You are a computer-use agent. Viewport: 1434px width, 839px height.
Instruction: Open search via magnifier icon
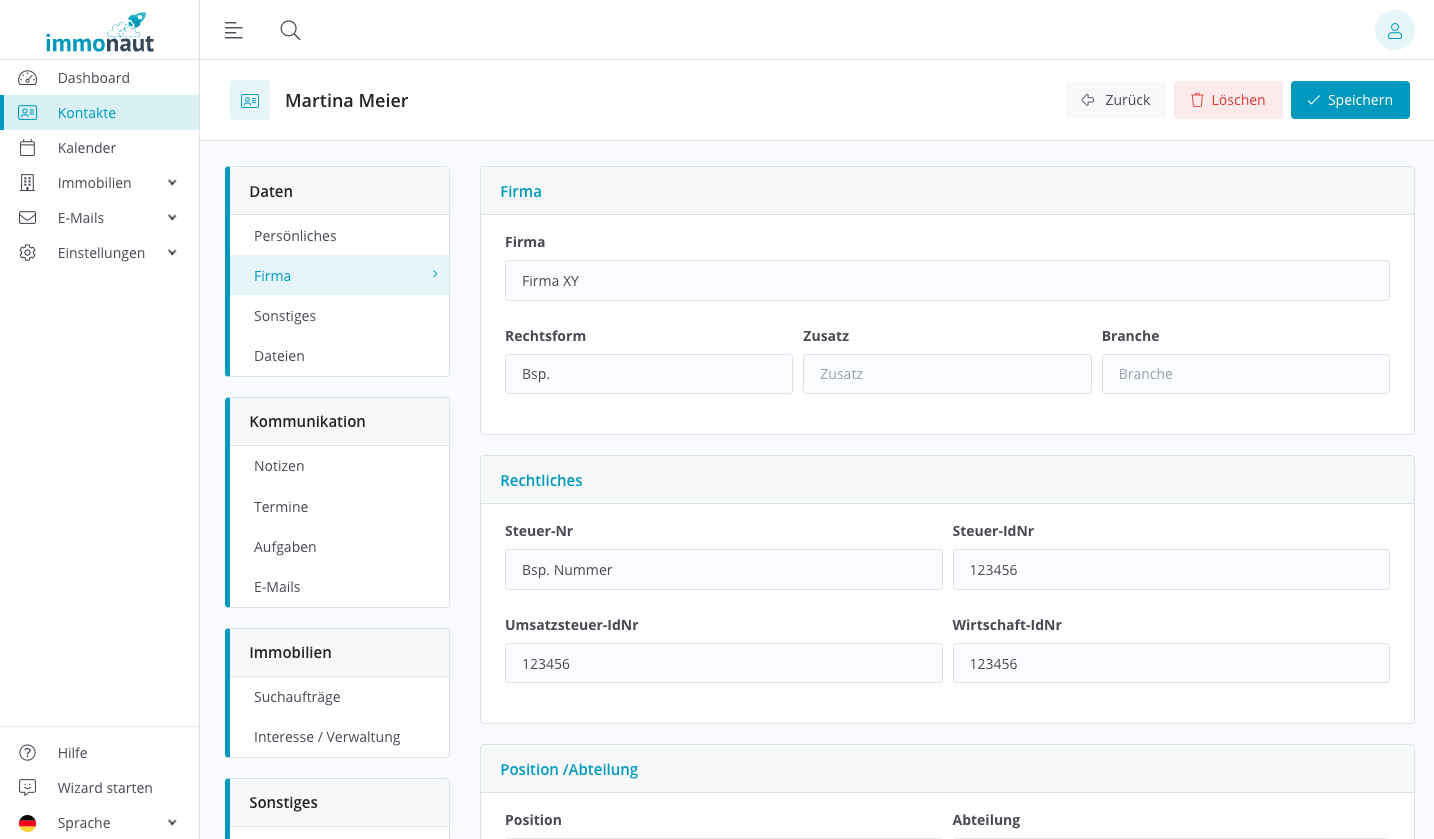point(290,30)
